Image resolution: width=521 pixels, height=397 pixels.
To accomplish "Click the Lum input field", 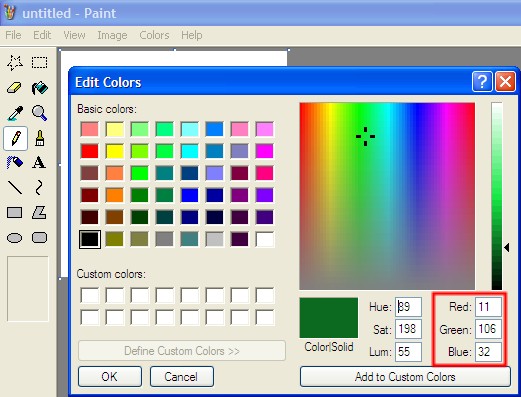I will pos(408,352).
